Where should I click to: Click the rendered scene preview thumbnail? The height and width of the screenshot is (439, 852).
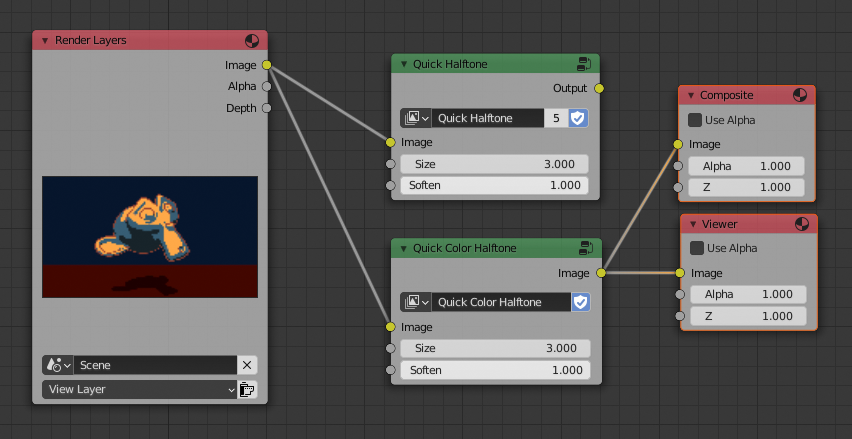tap(150, 237)
